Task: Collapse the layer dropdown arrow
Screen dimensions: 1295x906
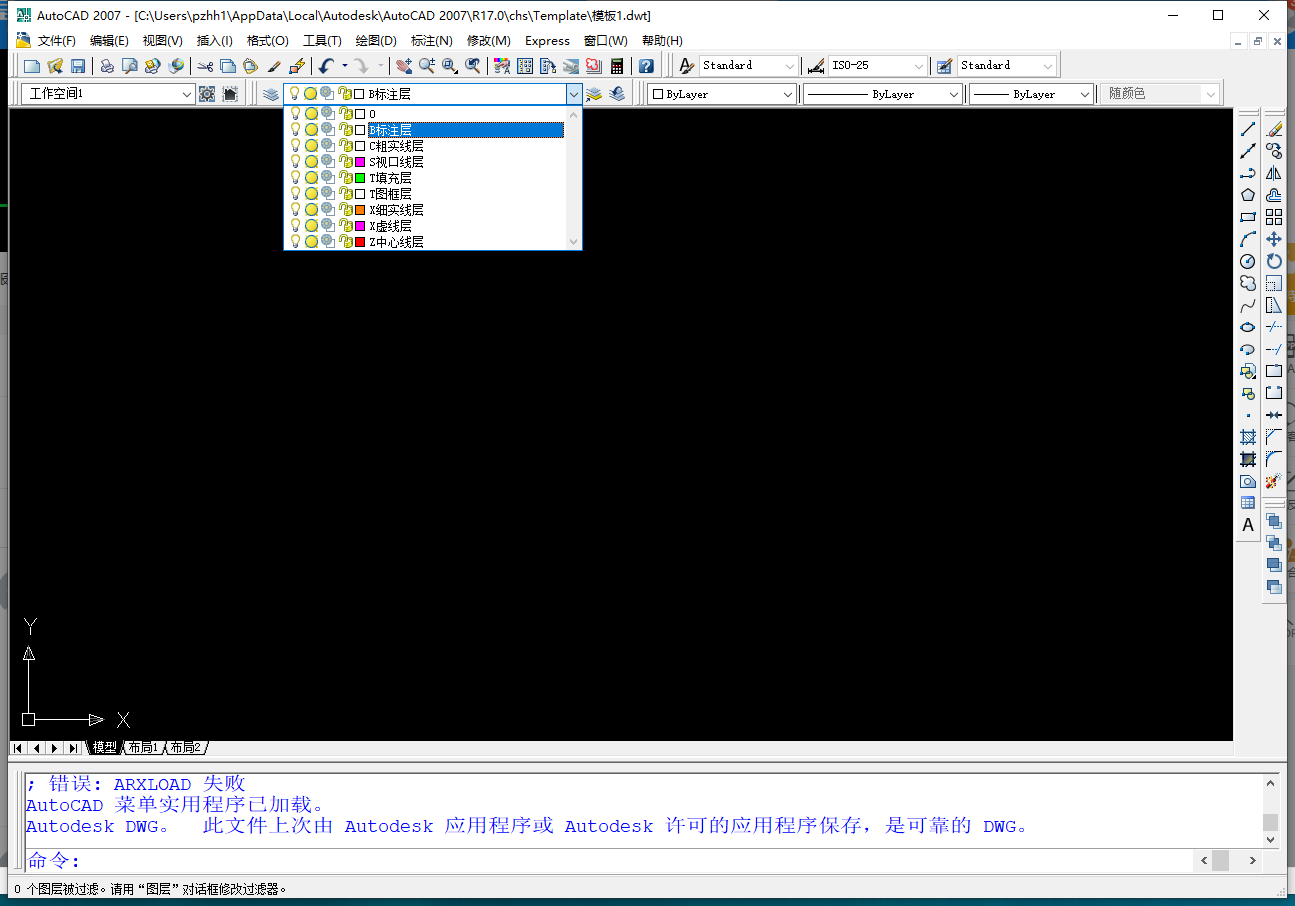Action: point(574,94)
